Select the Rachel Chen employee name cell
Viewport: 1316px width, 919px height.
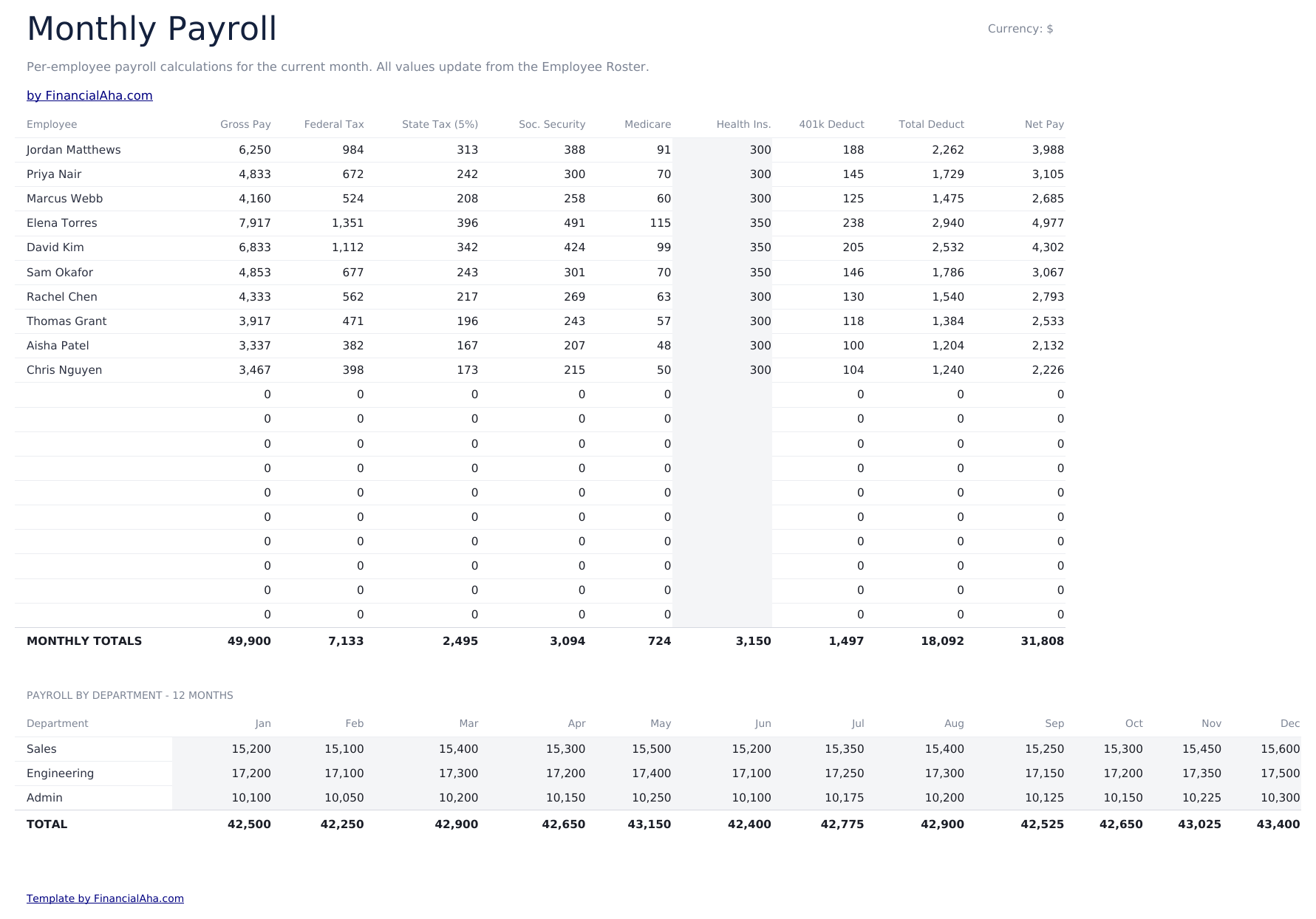pyautogui.click(x=61, y=297)
